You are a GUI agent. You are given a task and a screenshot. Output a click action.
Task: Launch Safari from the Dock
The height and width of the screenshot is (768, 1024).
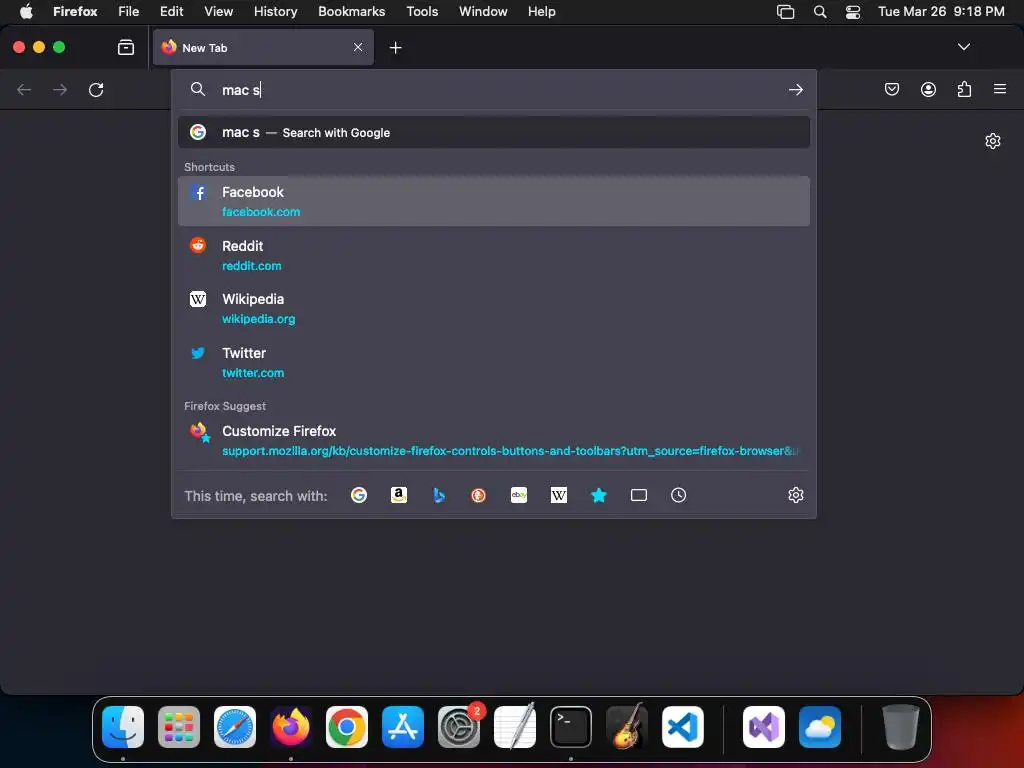pyautogui.click(x=234, y=726)
